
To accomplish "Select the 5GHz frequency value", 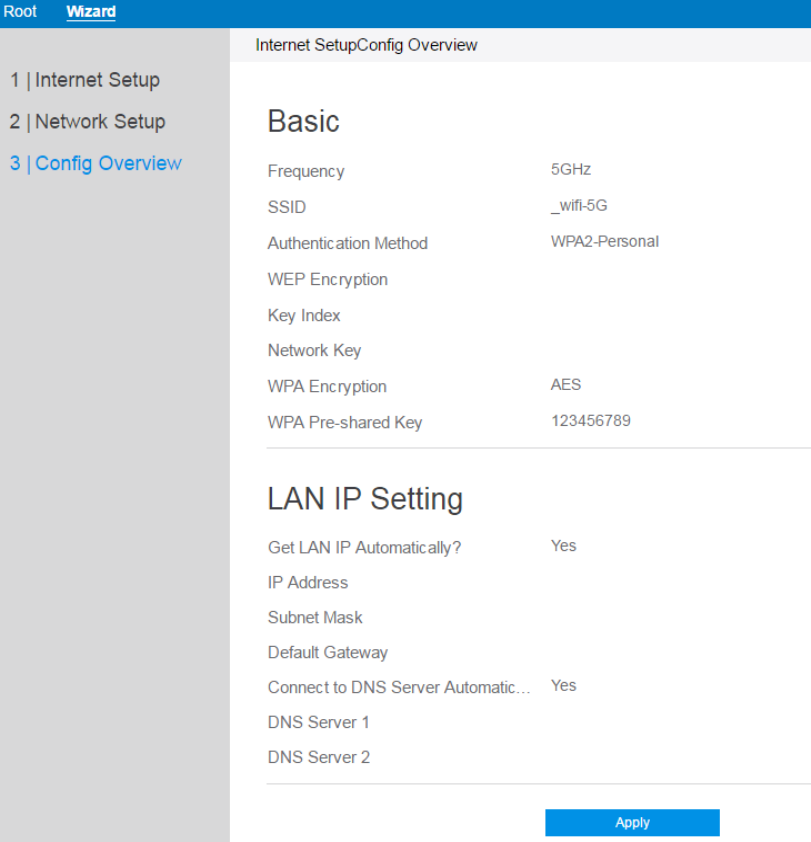I will point(571,170).
